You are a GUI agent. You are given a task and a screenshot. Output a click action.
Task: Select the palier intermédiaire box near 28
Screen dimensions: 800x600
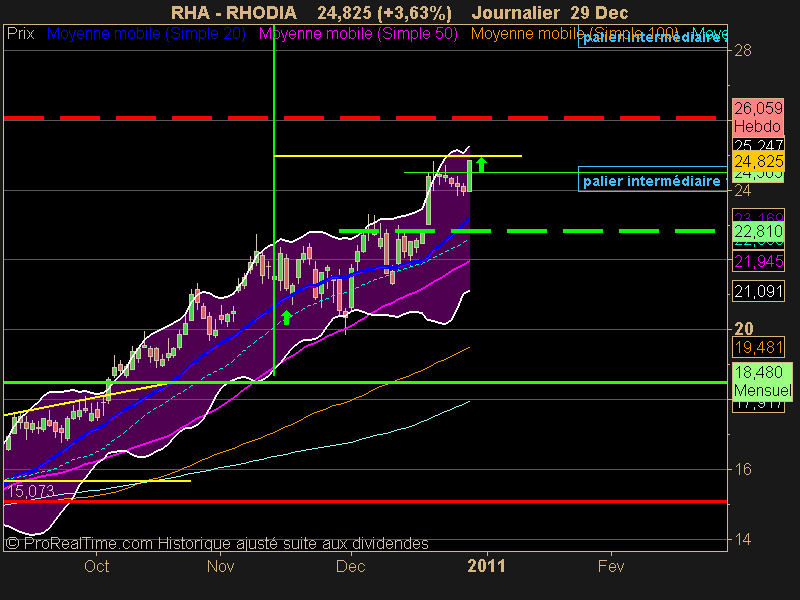(x=653, y=38)
